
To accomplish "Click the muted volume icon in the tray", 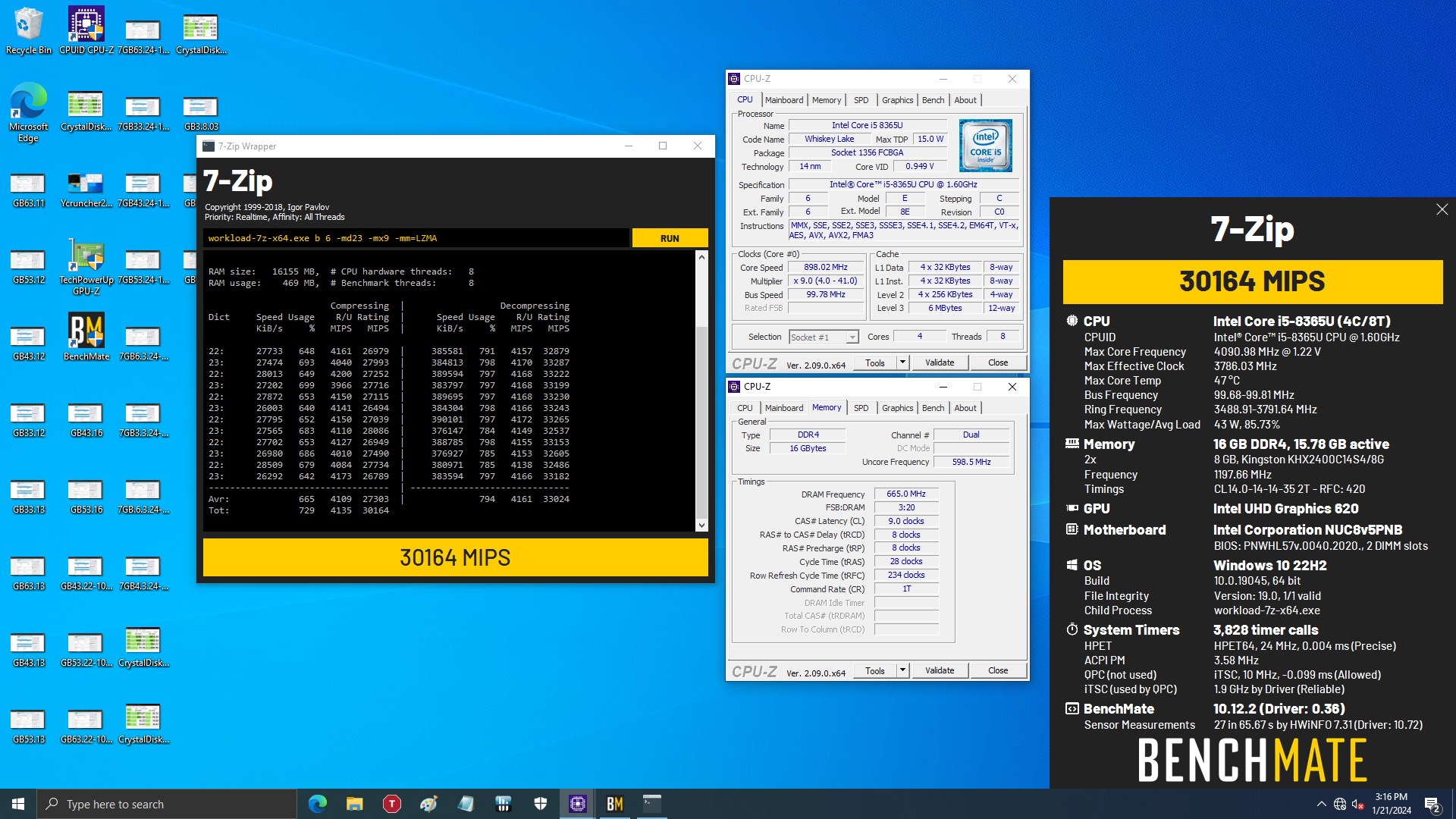I will [1358, 805].
